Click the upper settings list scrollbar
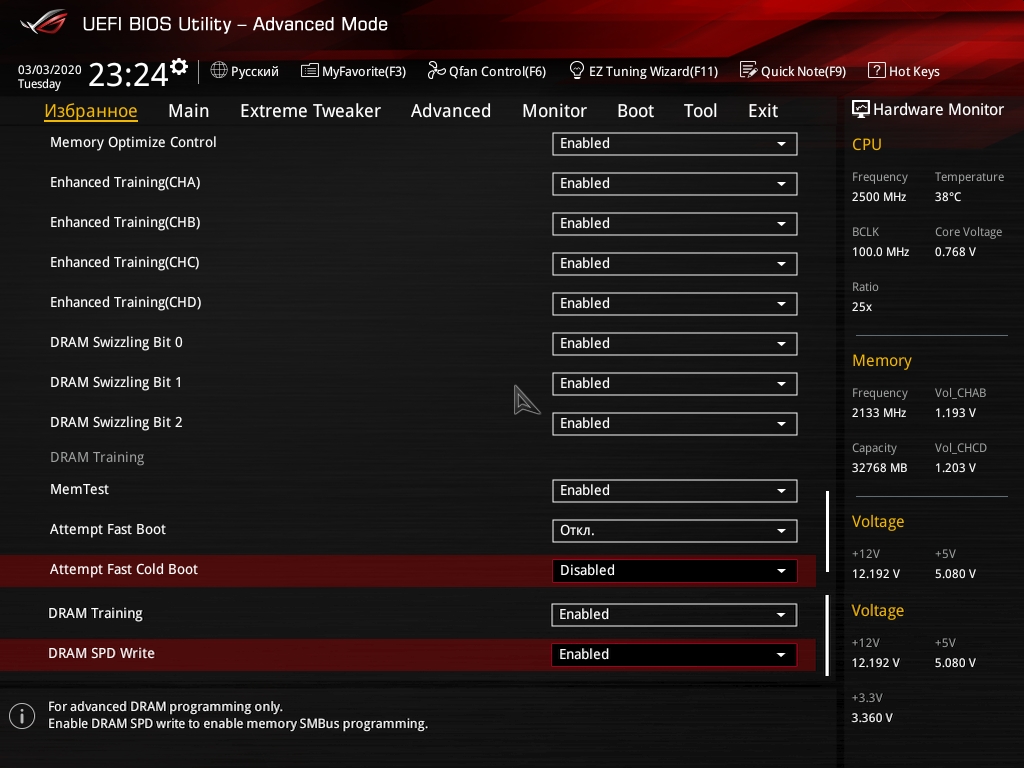 coord(827,532)
